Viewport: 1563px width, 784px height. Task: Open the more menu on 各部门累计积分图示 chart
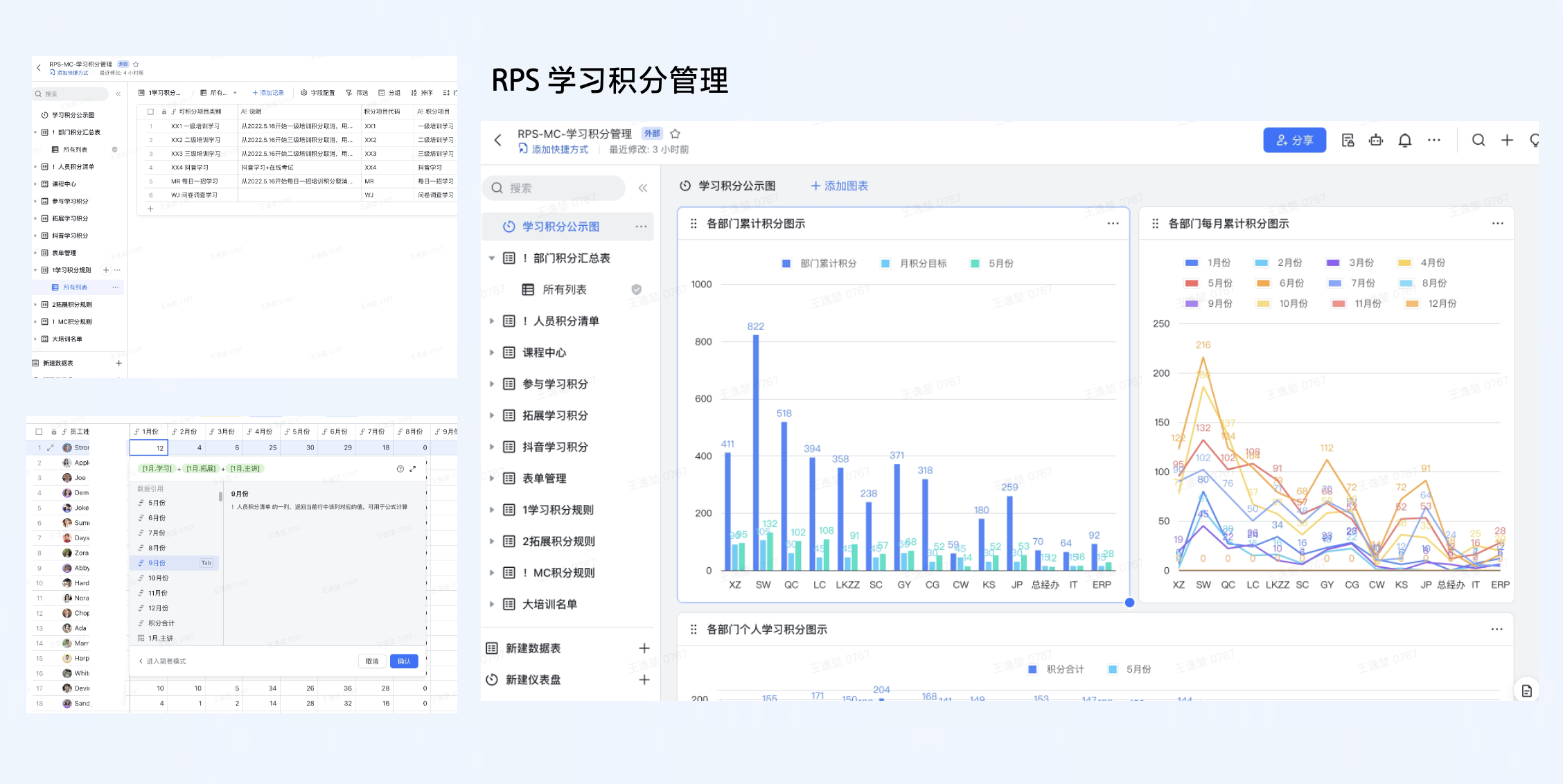(1113, 223)
